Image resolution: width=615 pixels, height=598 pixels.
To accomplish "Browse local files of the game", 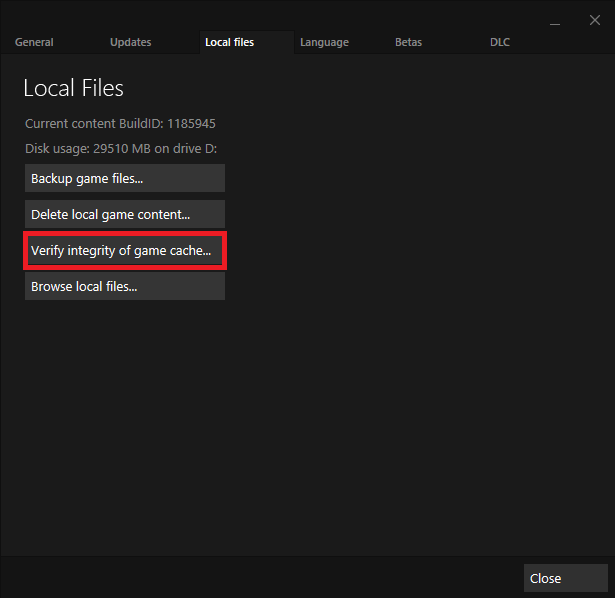I will (125, 286).
